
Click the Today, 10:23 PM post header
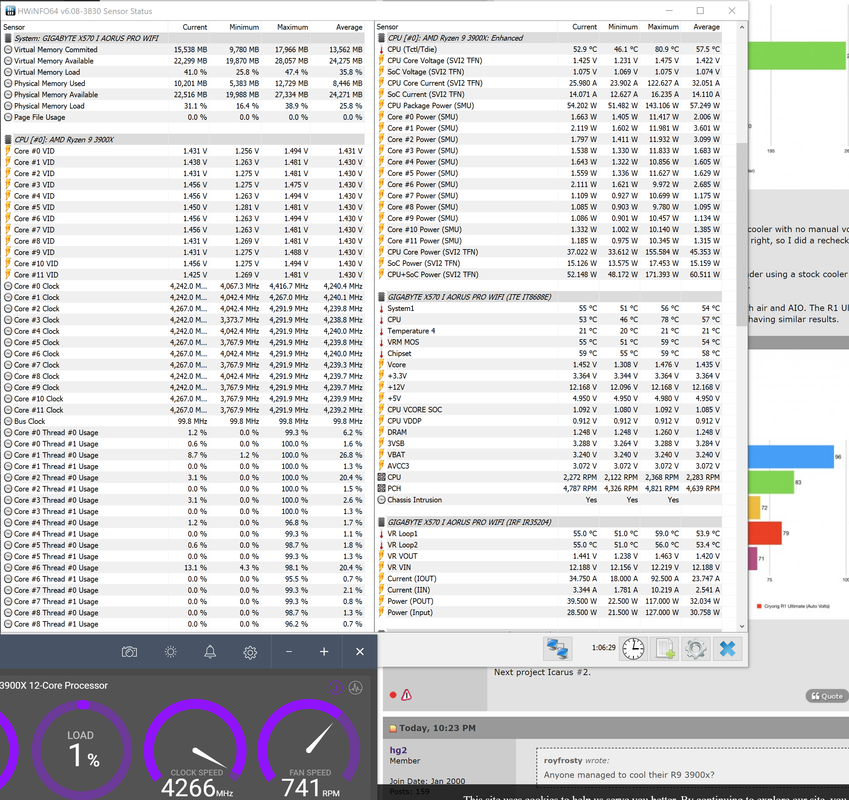click(x=616, y=728)
